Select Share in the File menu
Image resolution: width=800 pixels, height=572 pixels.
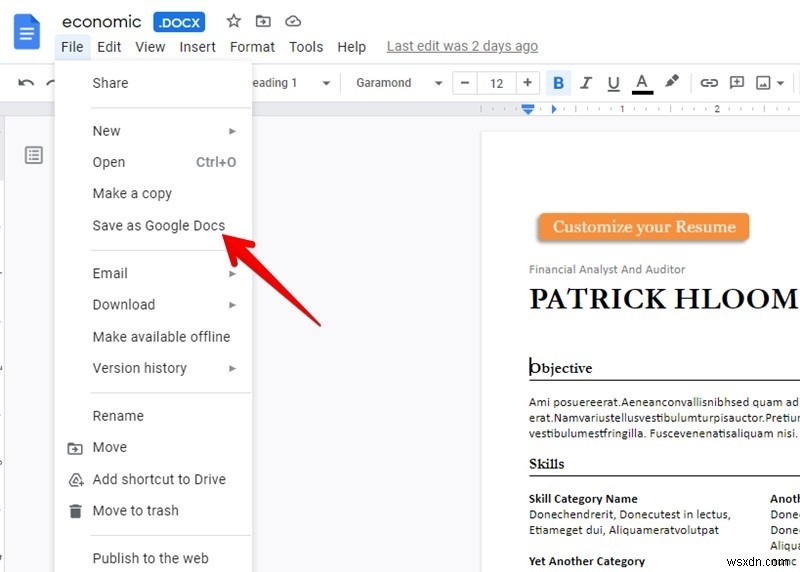(x=153, y=83)
